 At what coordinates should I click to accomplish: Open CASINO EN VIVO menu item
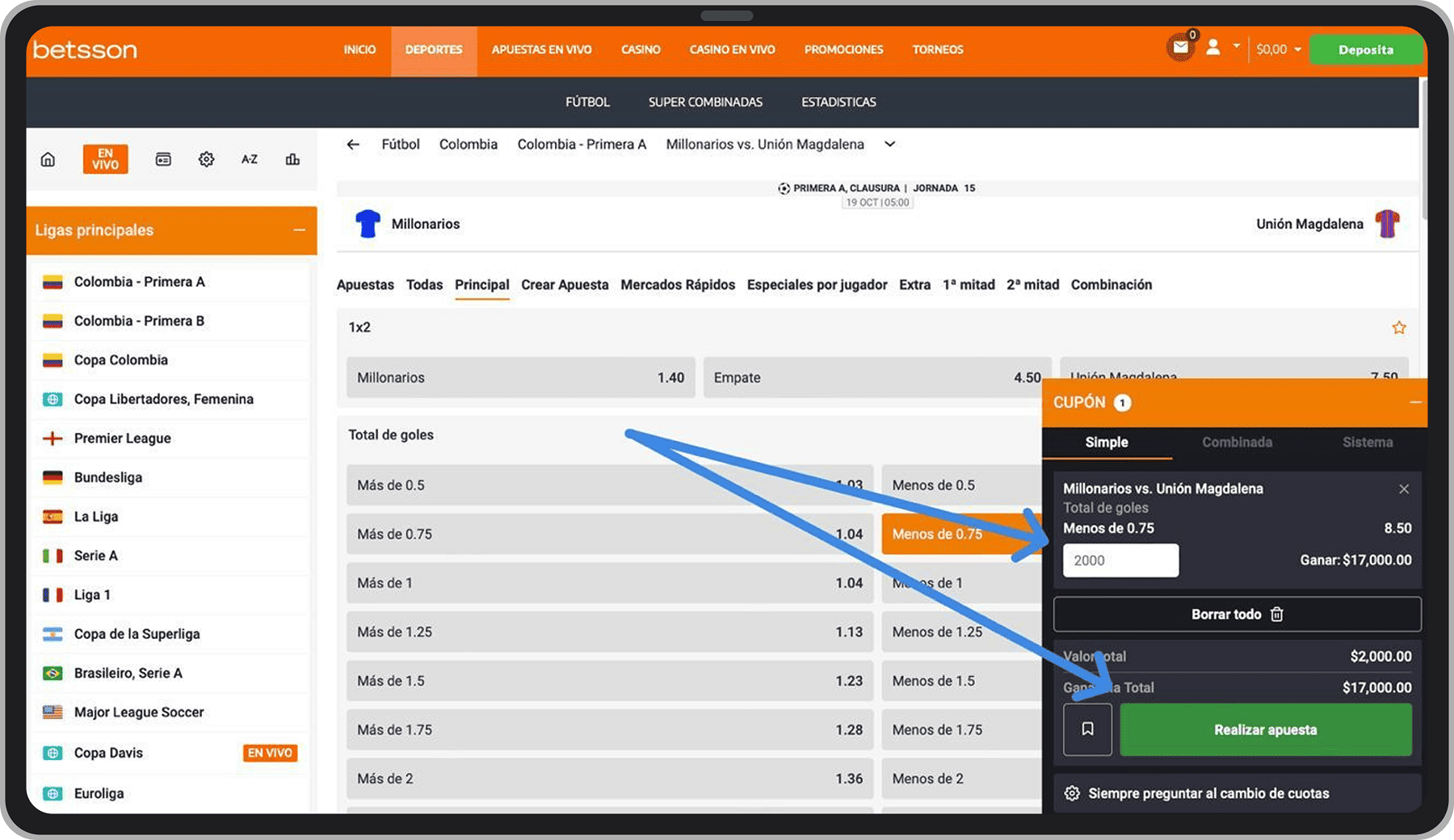coord(732,50)
